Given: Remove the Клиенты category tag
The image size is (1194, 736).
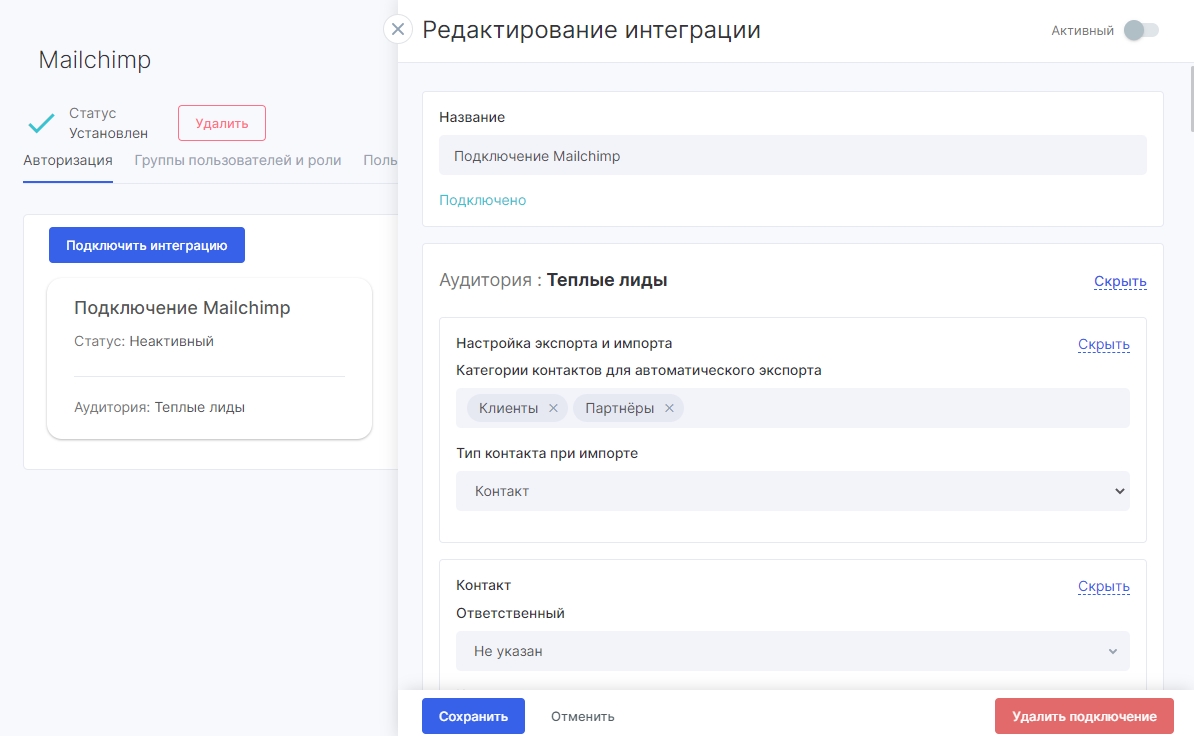Looking at the screenshot, I should [553, 408].
